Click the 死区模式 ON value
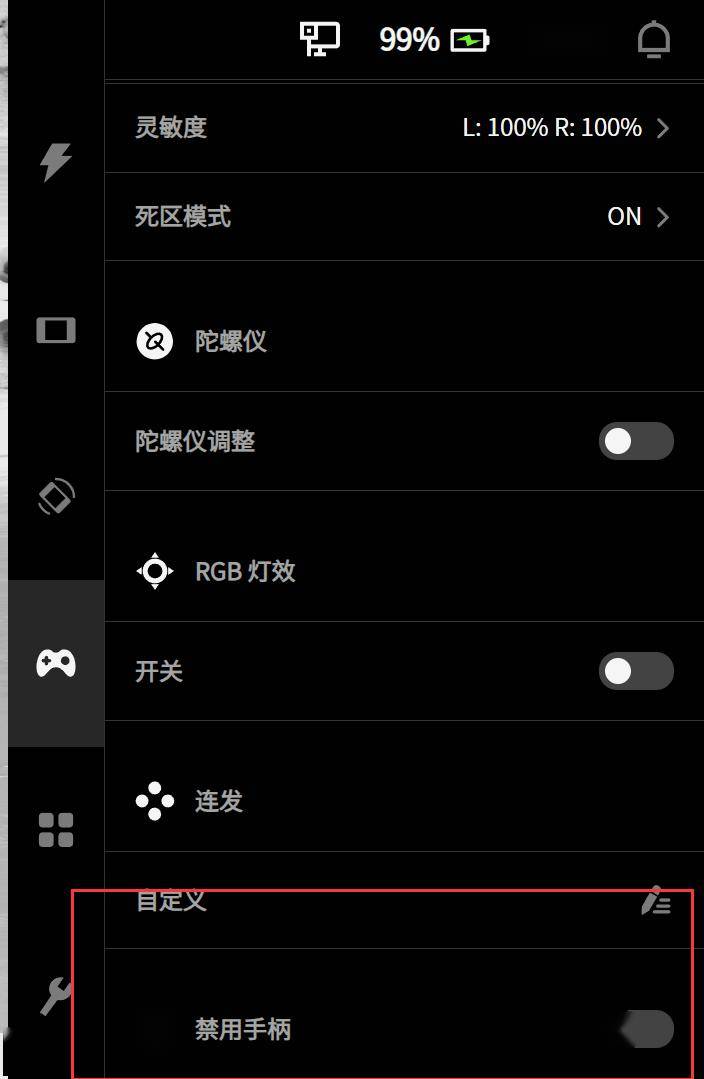704x1079 pixels. 624,217
